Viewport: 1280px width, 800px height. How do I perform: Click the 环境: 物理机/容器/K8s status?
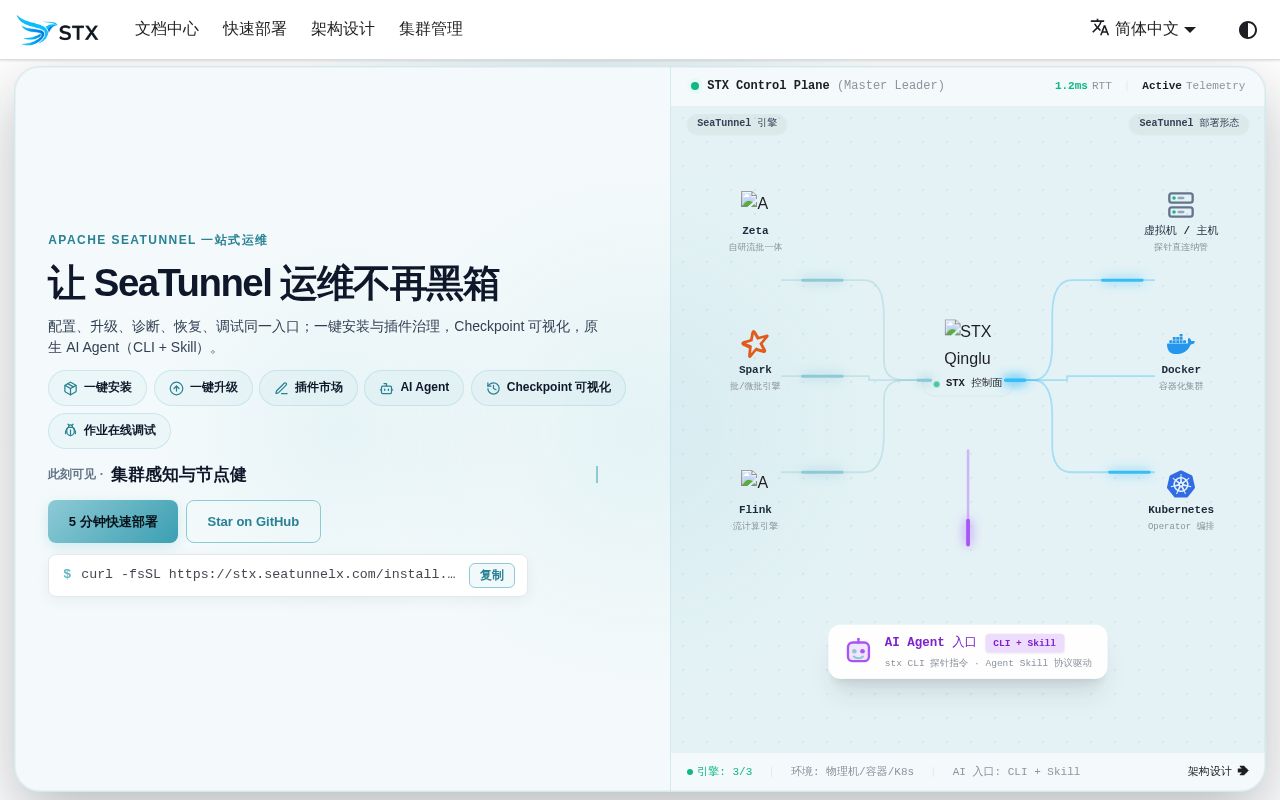(852, 772)
